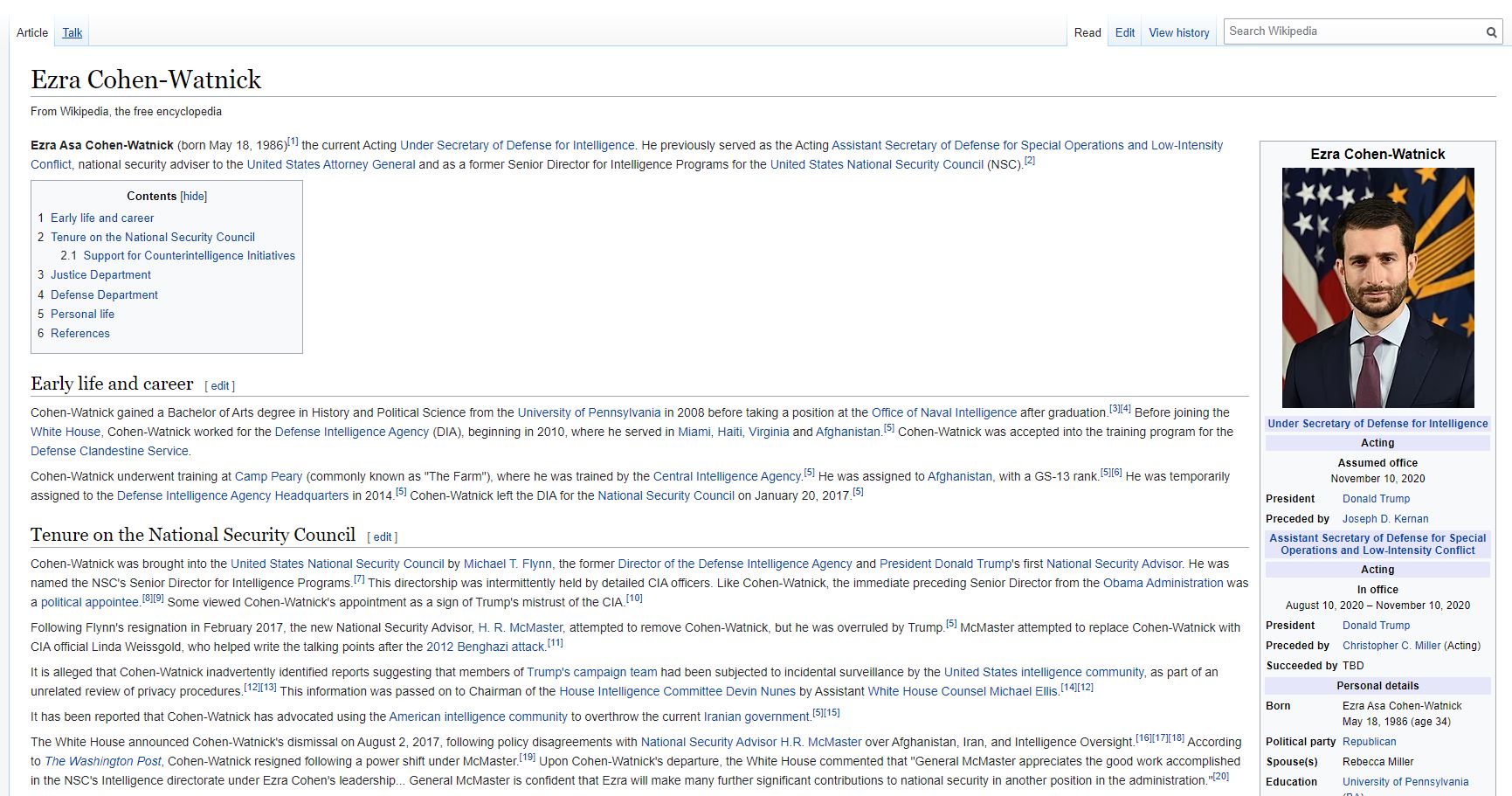Open Under Secretary of Defense for Intelligence infobox link
This screenshot has height=796, width=1512.
click(1377, 424)
